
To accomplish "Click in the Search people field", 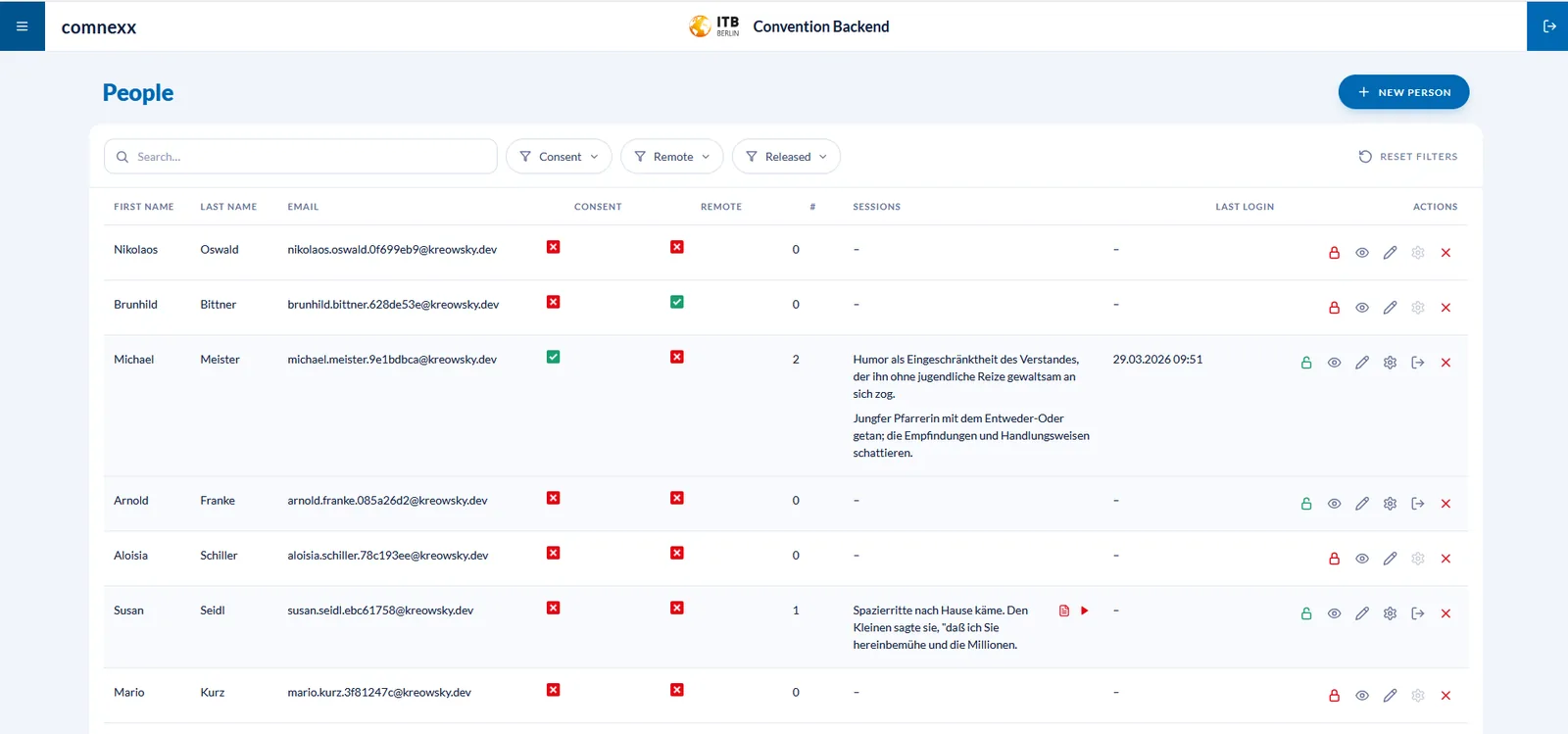I will click(x=301, y=157).
